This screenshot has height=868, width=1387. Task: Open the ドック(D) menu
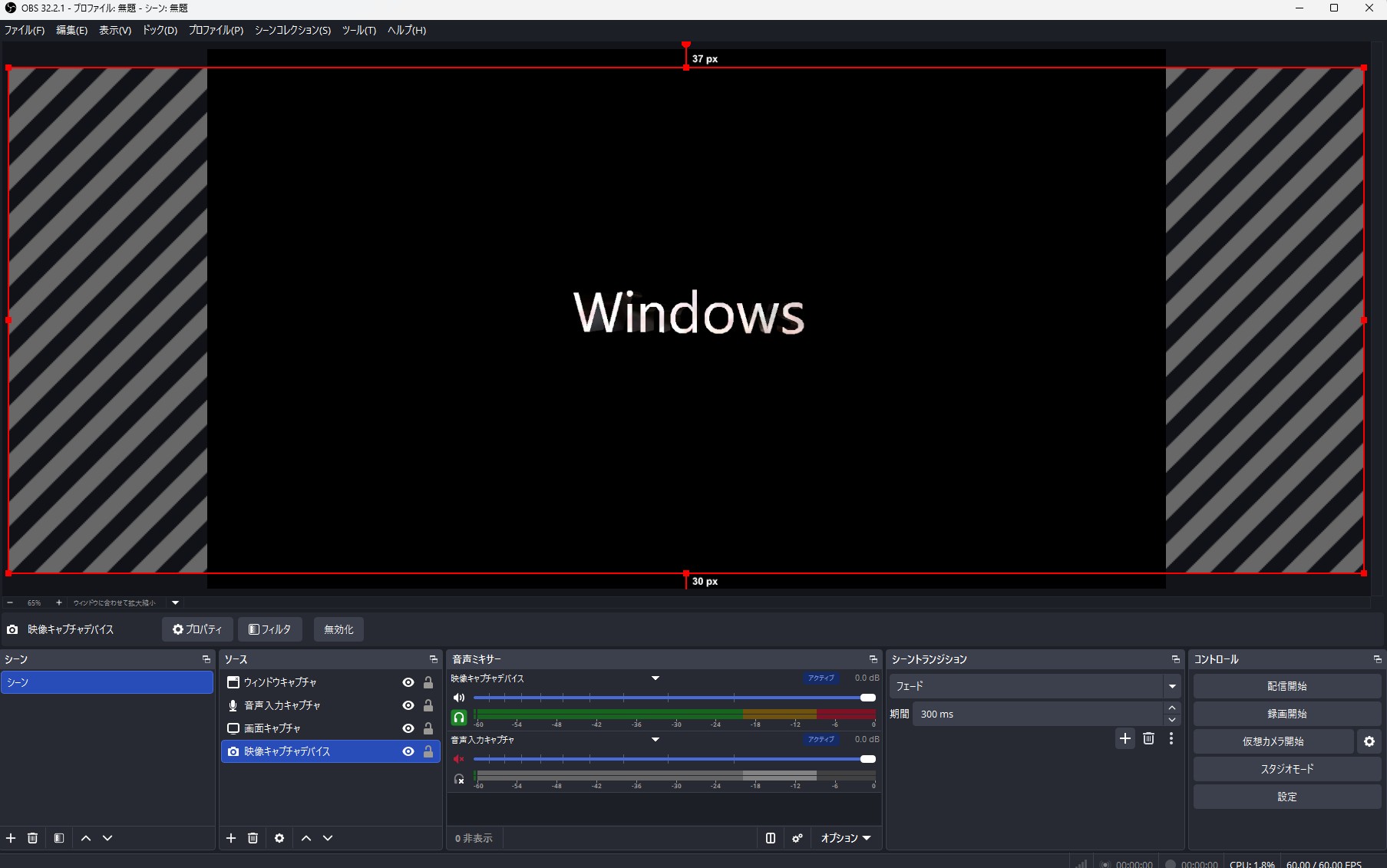[160, 30]
